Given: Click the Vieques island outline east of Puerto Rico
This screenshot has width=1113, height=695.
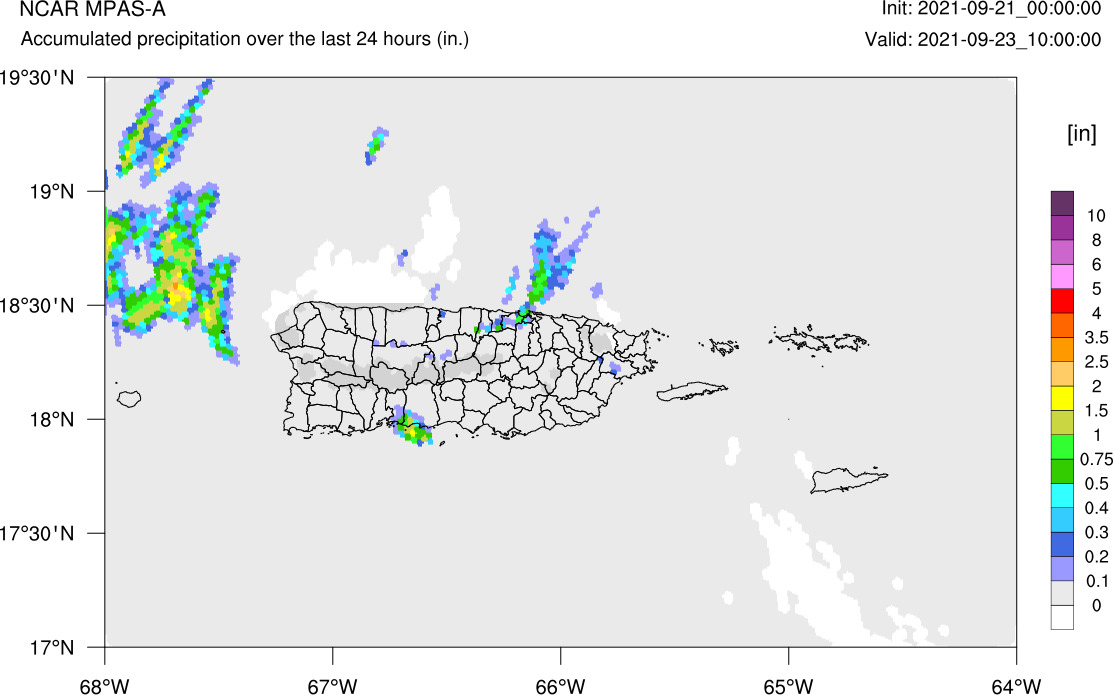Looking at the screenshot, I should pyautogui.click(x=691, y=391).
